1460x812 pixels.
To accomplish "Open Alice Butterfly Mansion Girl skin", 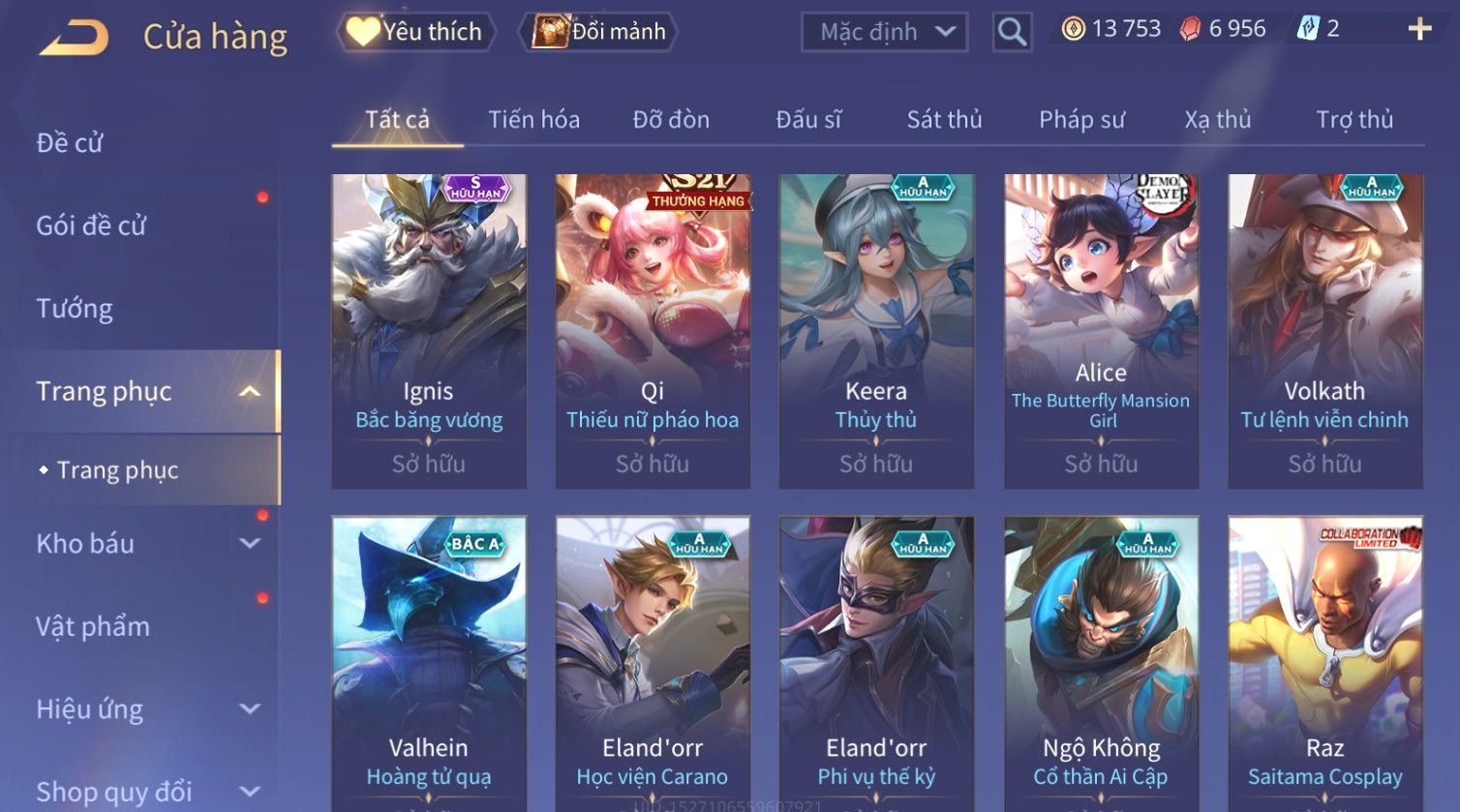I will point(1101,331).
